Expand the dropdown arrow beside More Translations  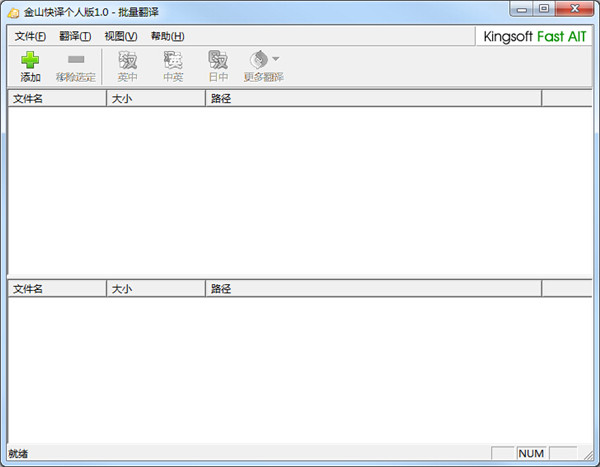click(x=276, y=59)
